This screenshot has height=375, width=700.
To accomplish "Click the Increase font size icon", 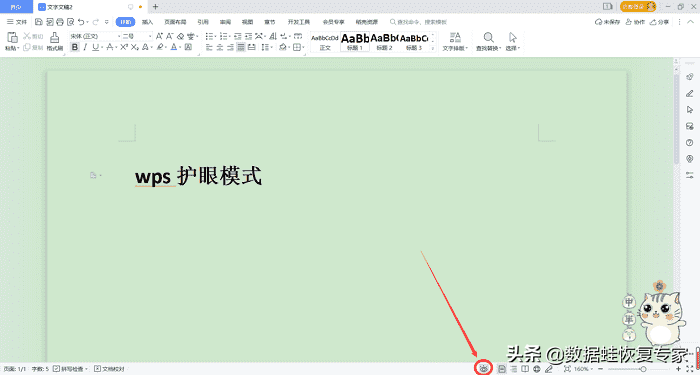I will click(x=160, y=36).
